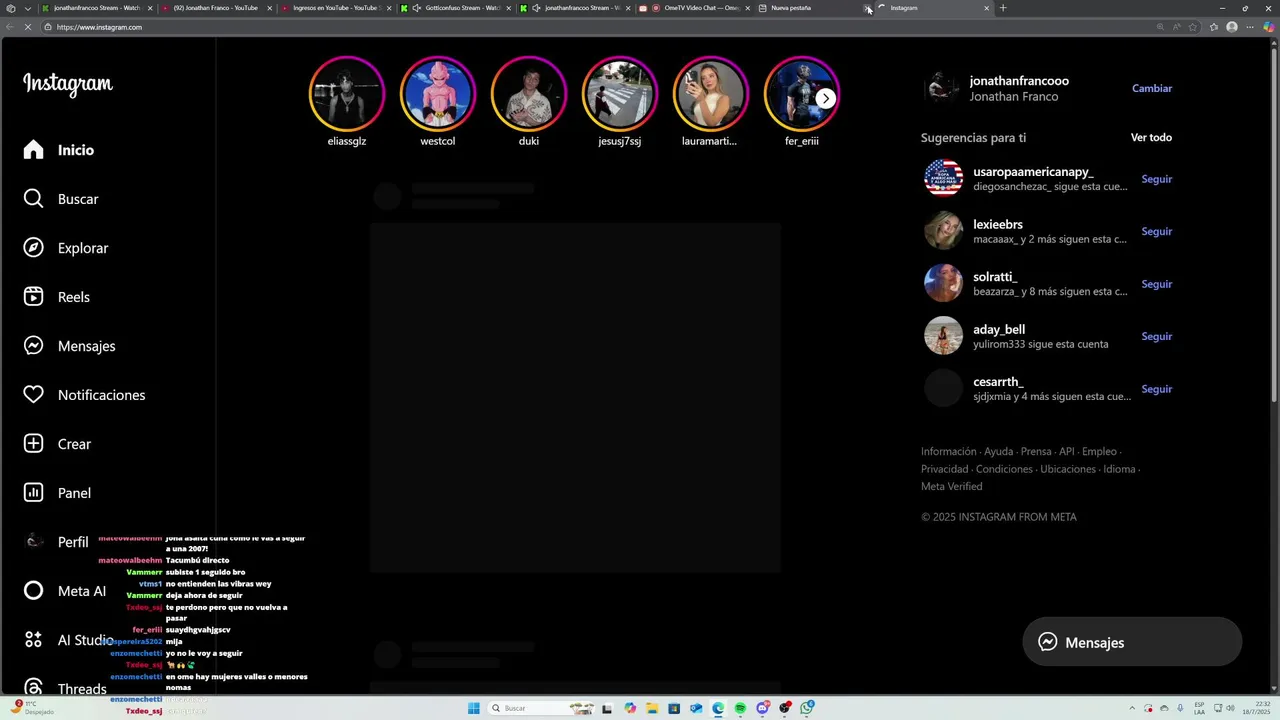
Task: Open File Explorer from taskbar
Action: coord(652,708)
